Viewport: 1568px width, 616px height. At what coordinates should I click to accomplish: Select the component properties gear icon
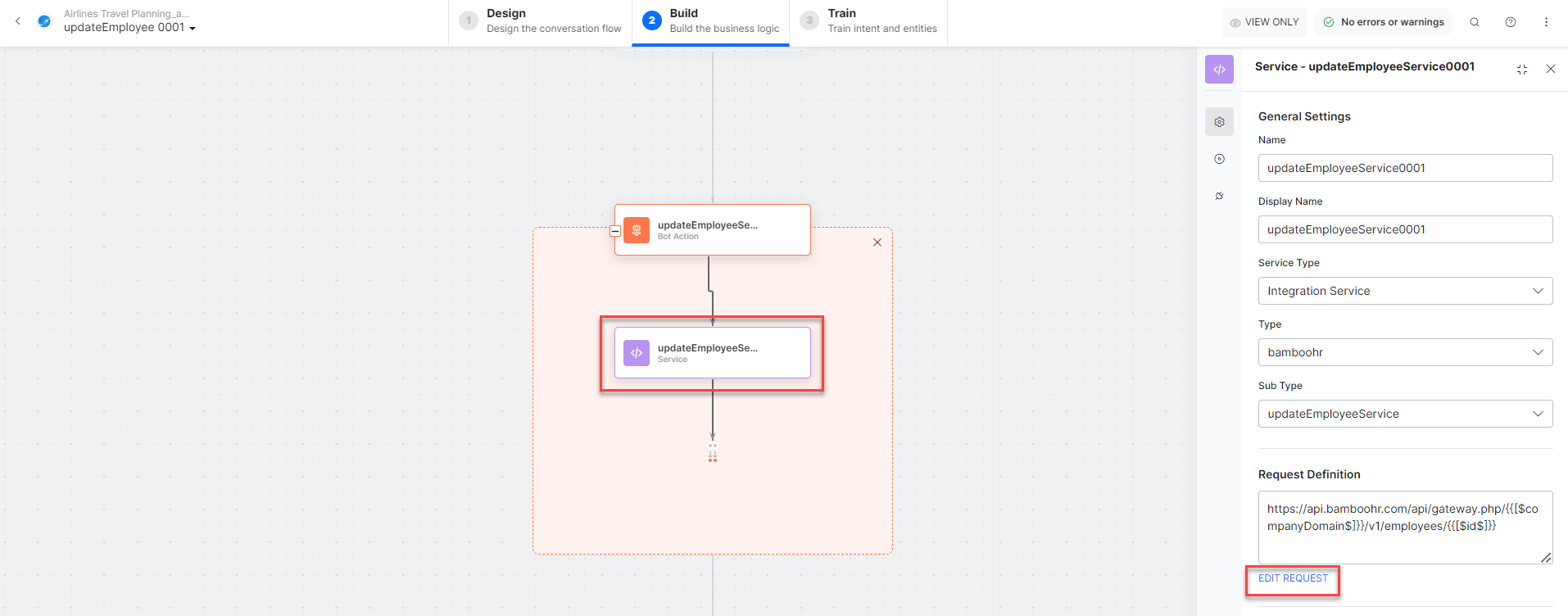pos(1219,122)
